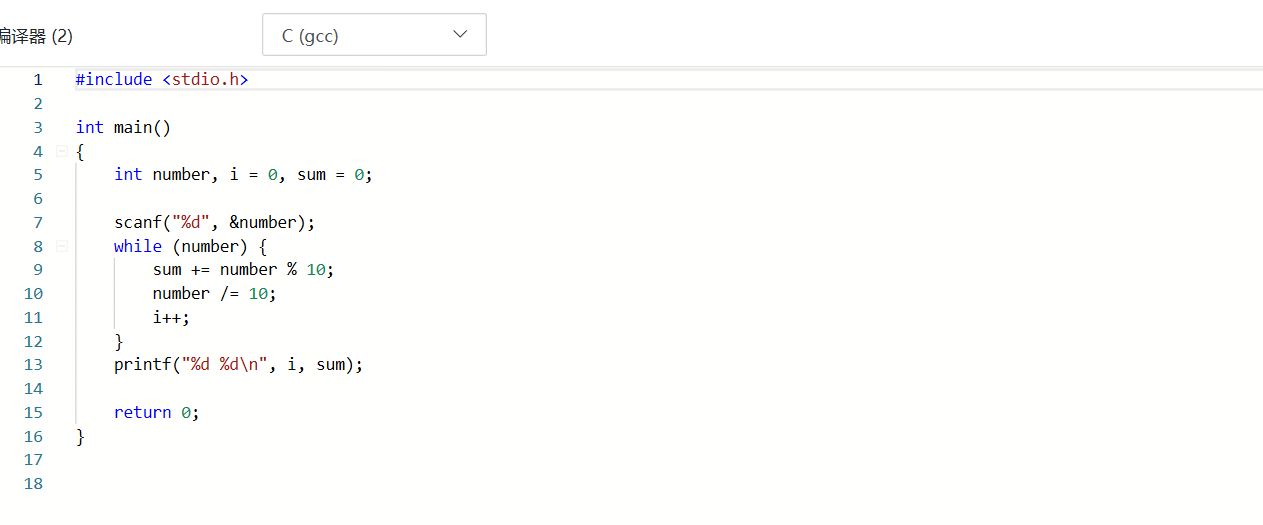
Task: Select line number 1 in the gutter
Action: point(38,80)
